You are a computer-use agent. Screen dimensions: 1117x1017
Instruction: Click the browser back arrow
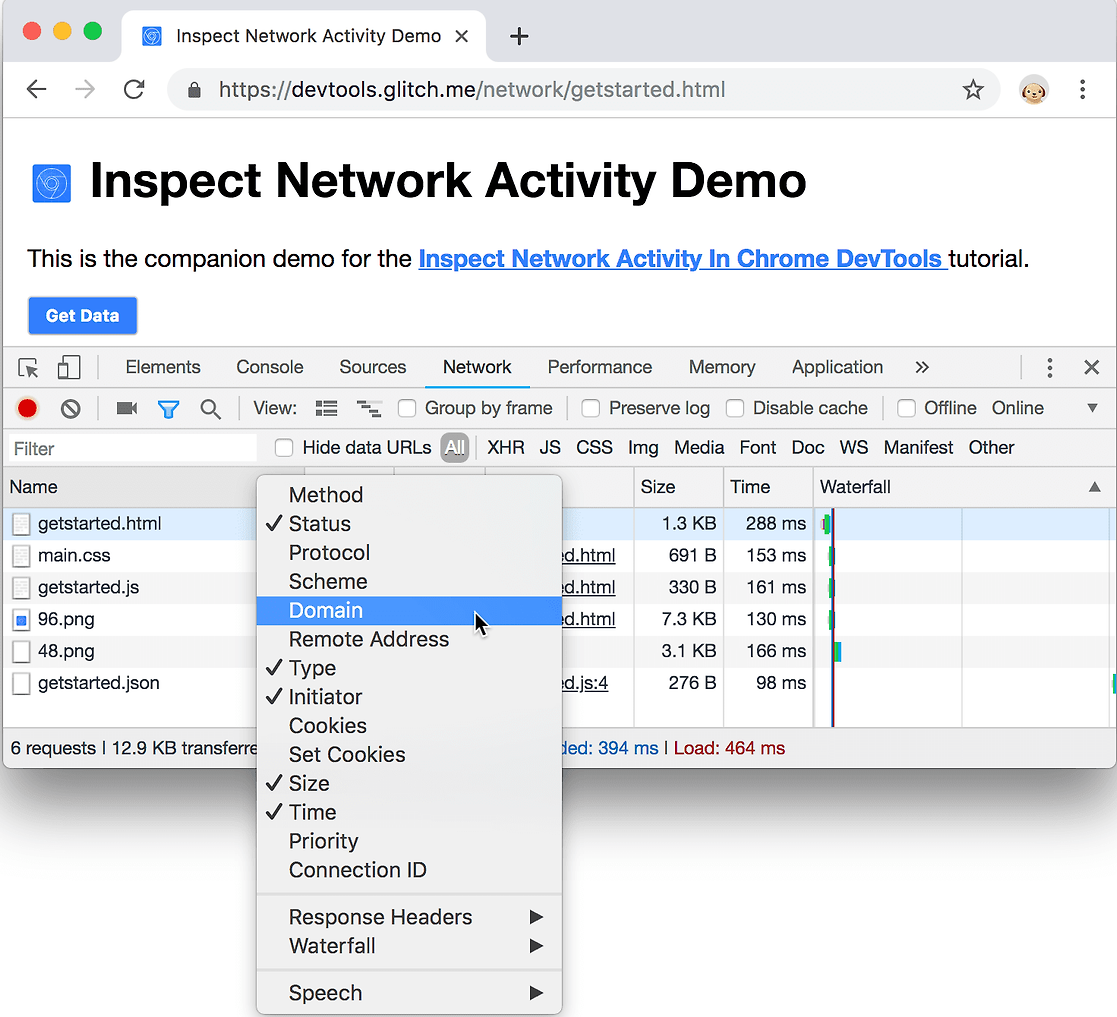pyautogui.click(x=36, y=90)
